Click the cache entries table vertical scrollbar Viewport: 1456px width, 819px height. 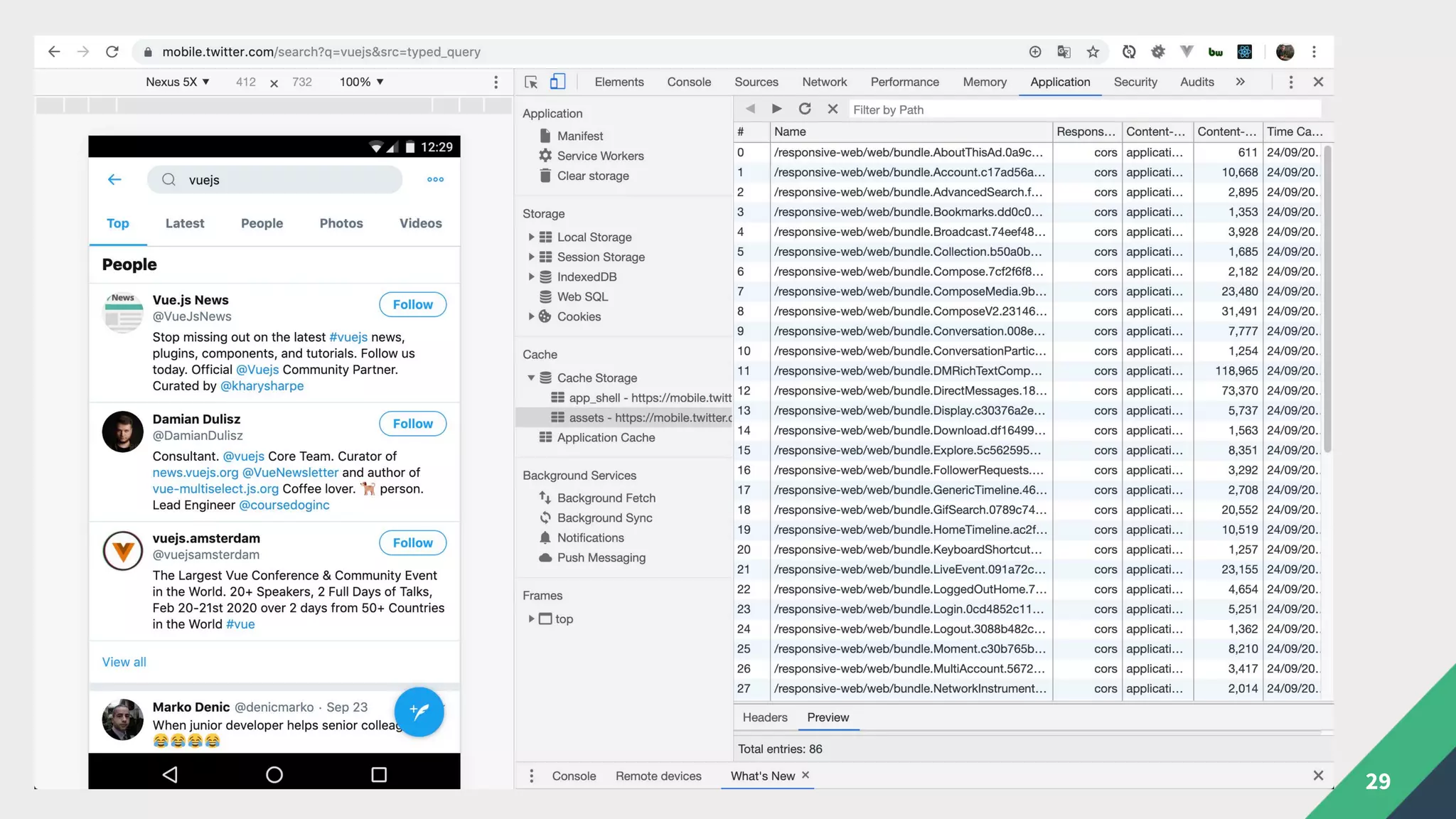pos(1327,299)
